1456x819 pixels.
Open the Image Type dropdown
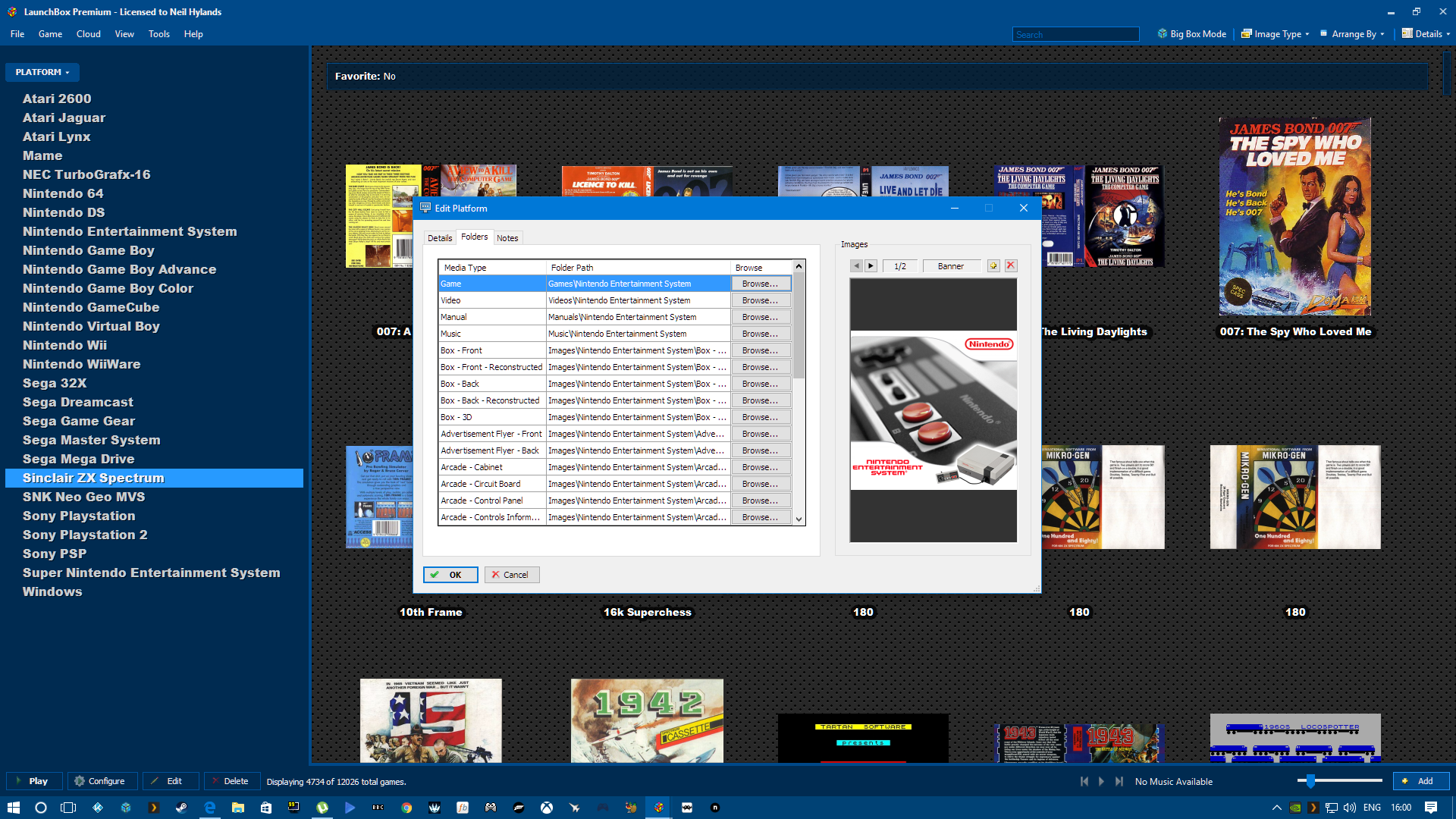pos(1276,34)
